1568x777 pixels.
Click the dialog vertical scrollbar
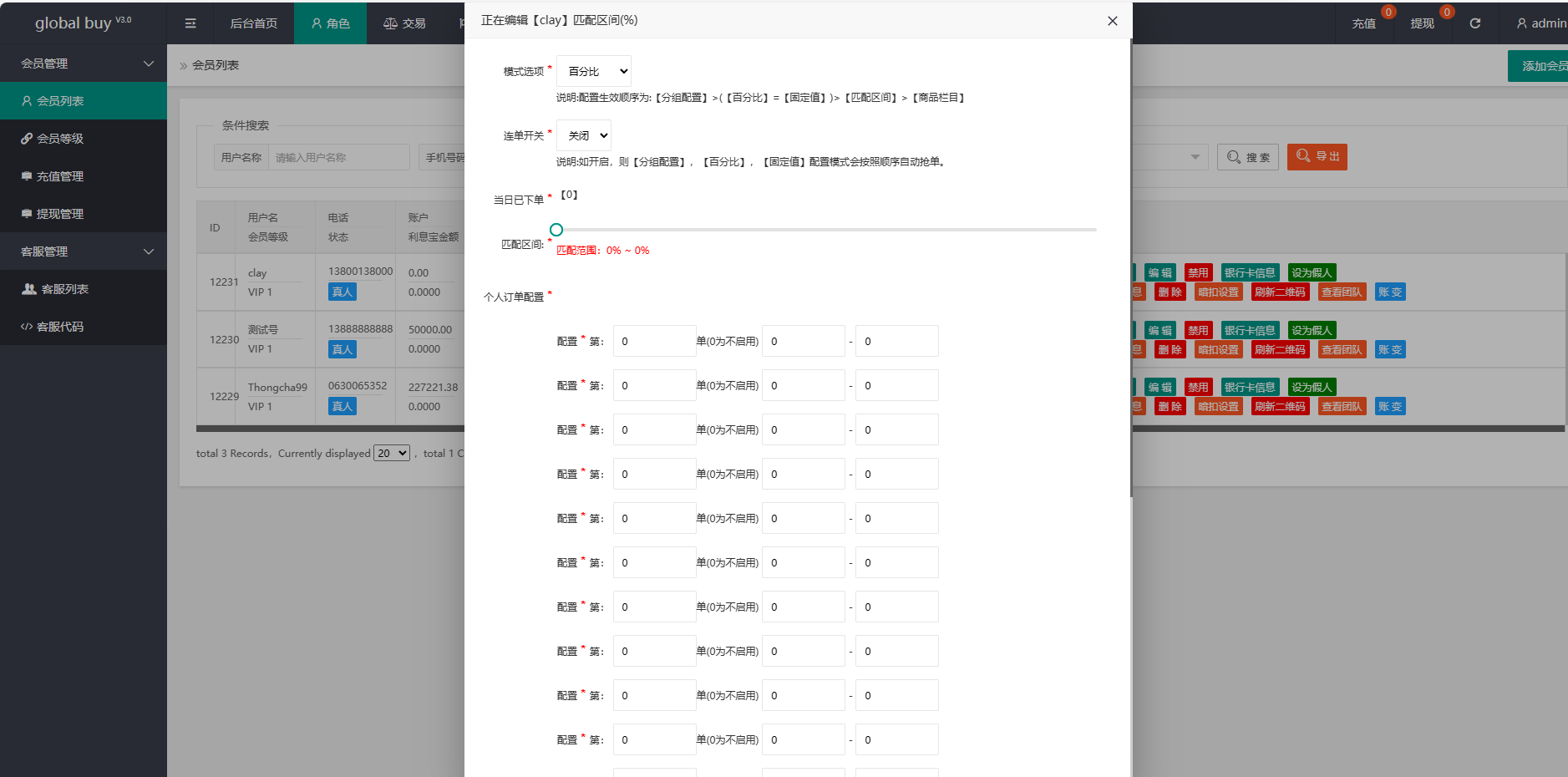tap(1131, 267)
